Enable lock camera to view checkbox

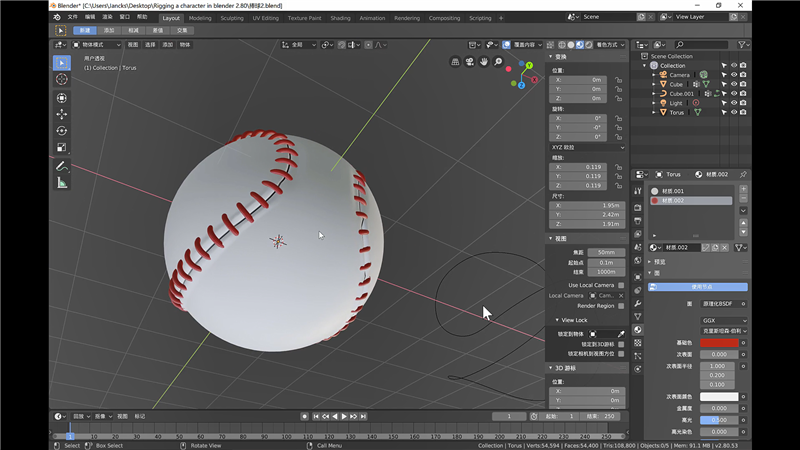(x=621, y=354)
